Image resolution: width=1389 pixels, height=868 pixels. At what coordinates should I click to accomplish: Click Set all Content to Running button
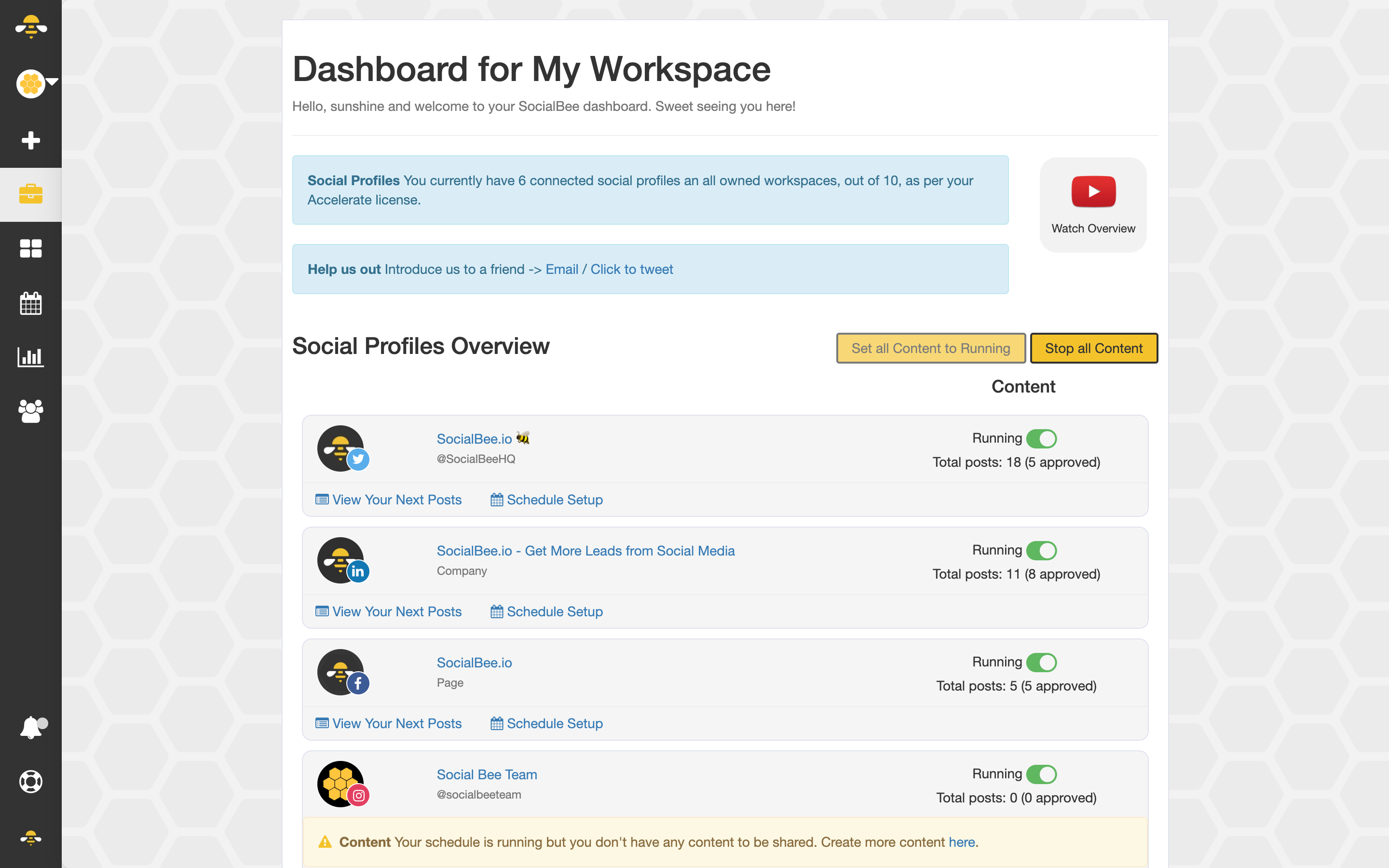pos(930,348)
